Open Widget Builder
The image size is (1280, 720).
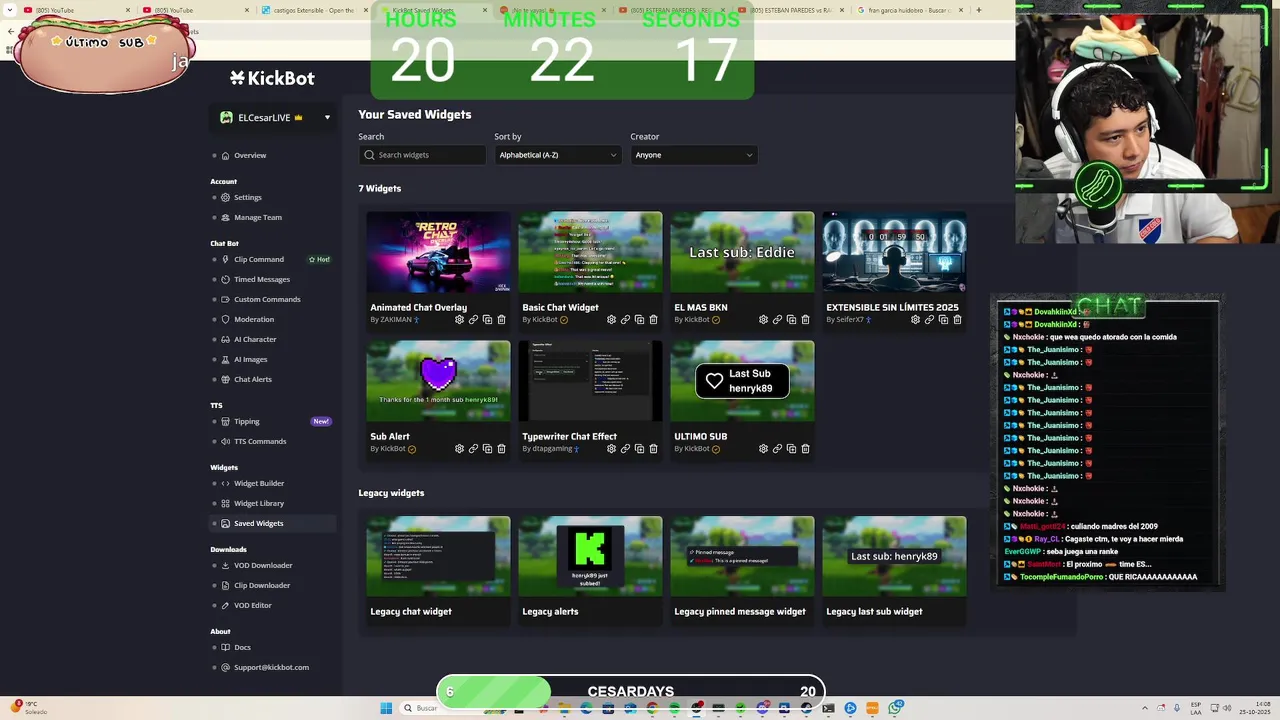coord(259,484)
